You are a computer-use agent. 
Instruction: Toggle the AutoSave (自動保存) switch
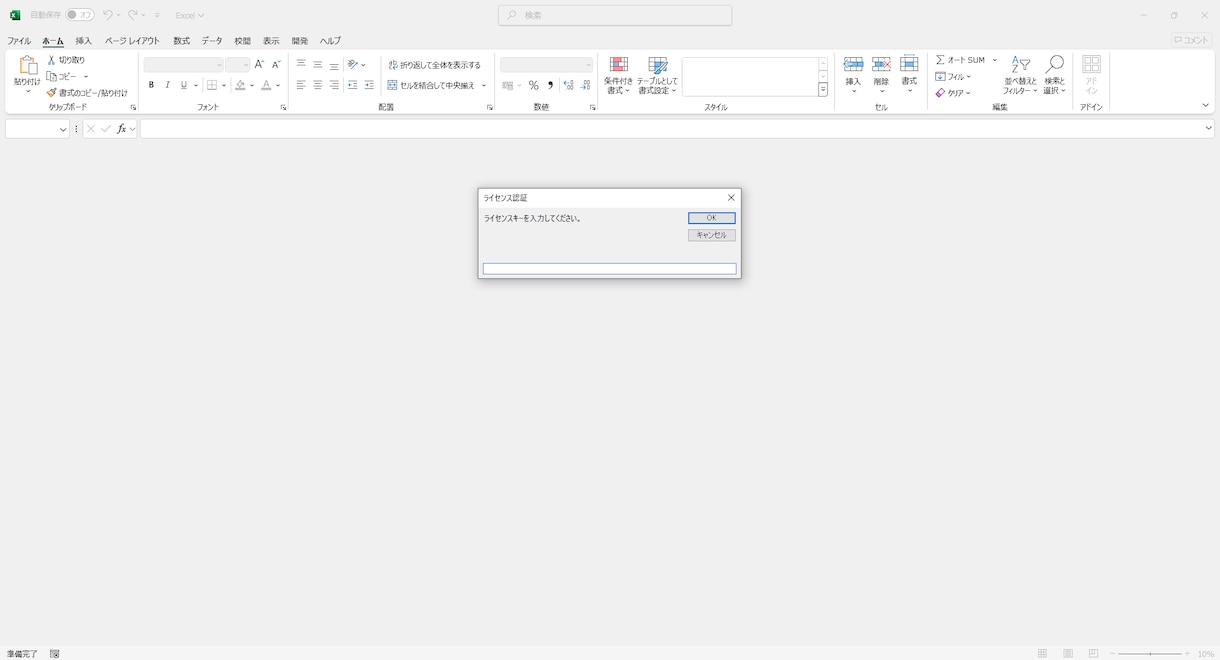[80, 15]
